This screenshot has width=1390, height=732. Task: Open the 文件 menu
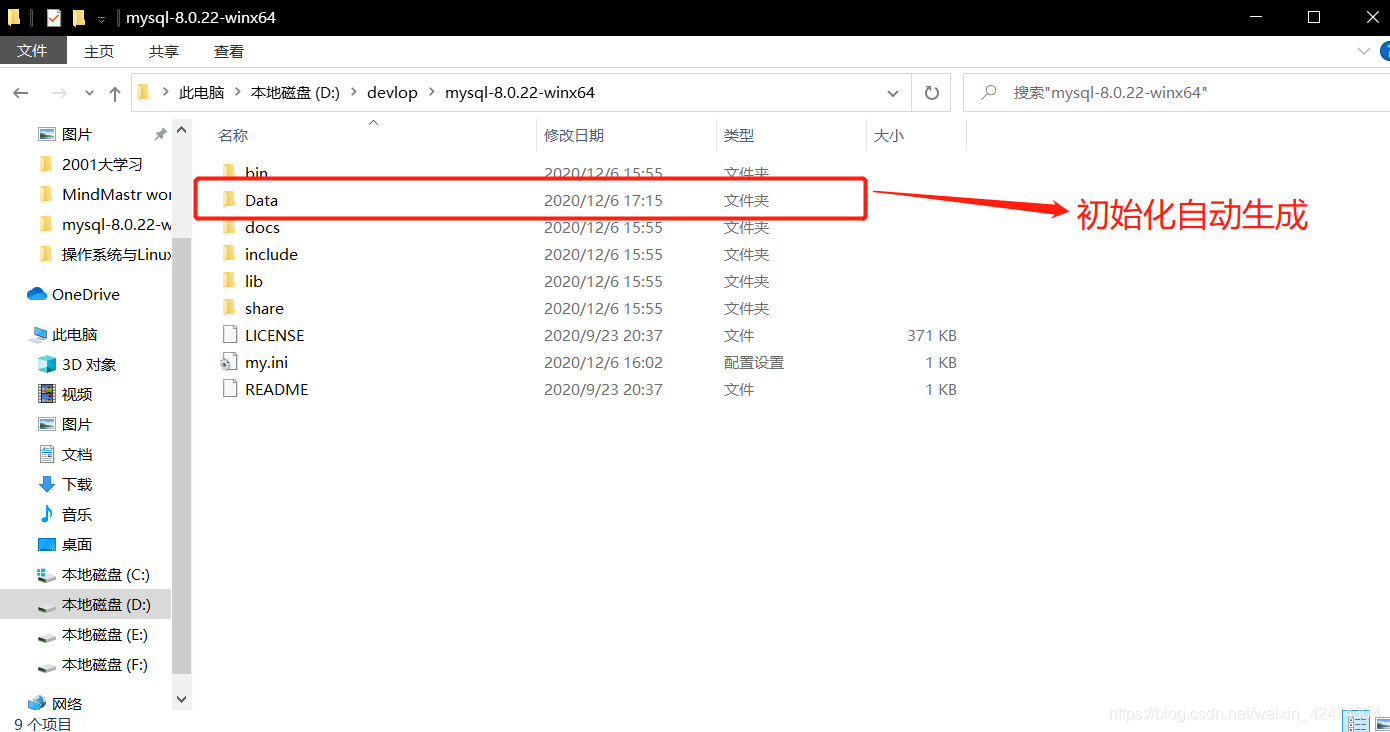click(32, 50)
